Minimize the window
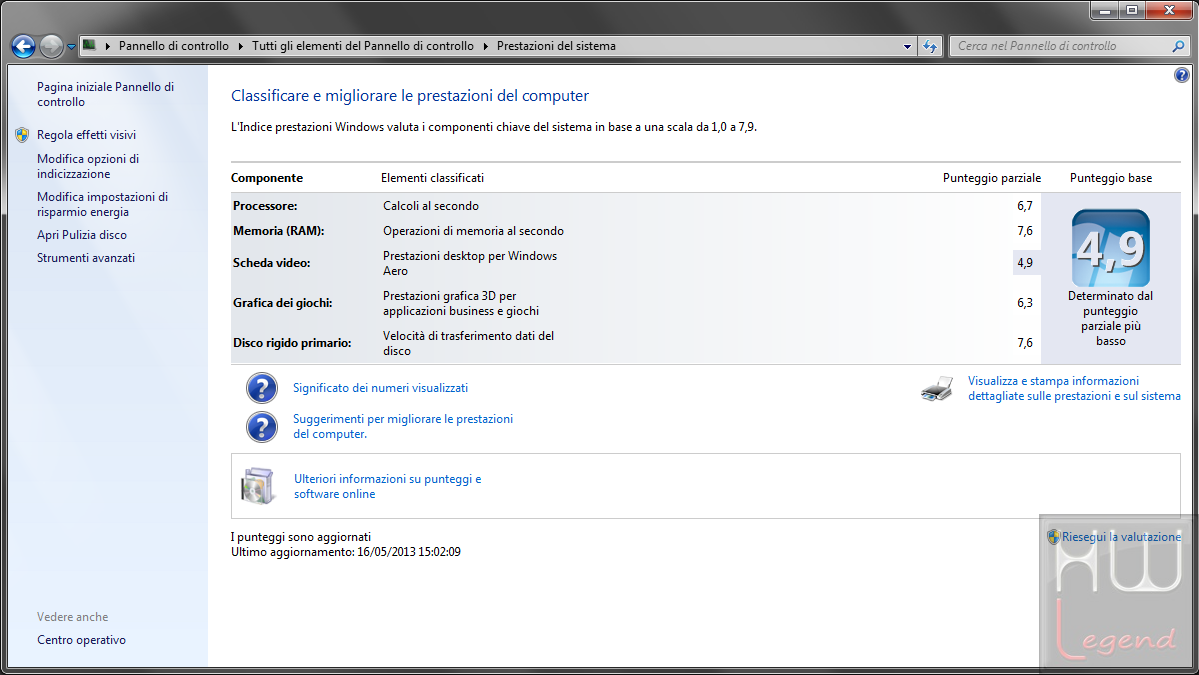This screenshot has height=675, width=1199. click(1104, 11)
